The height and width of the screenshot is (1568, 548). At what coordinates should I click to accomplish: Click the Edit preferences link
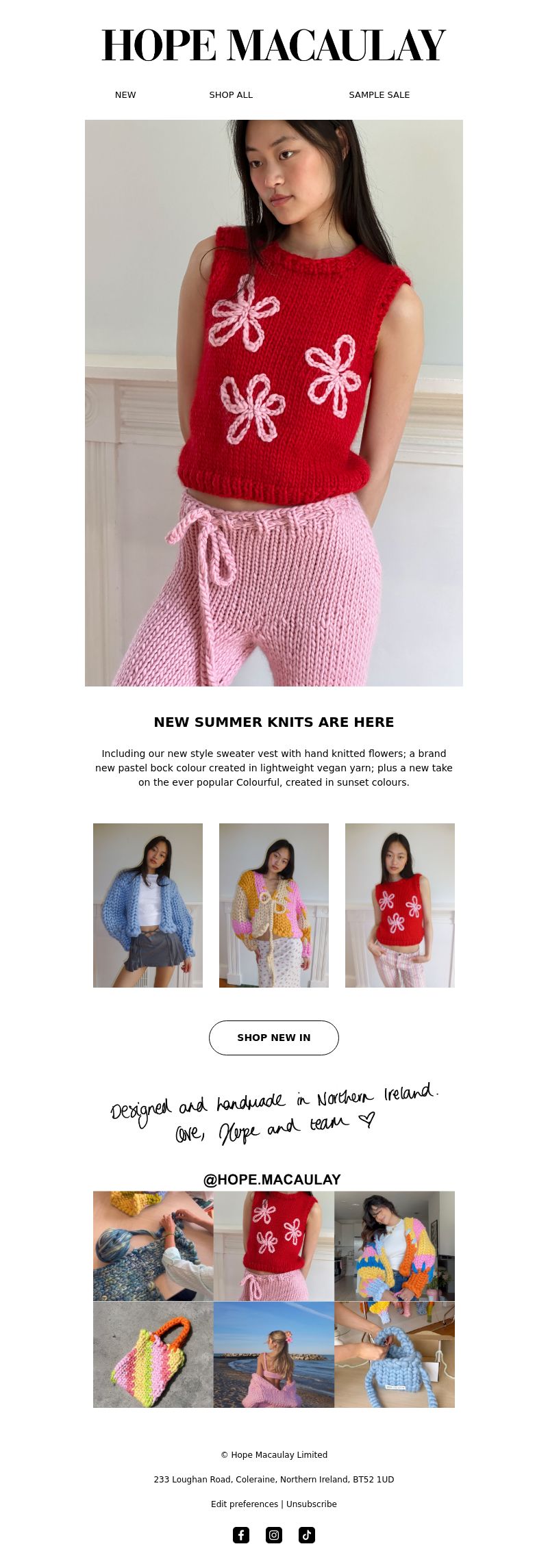[245, 1504]
